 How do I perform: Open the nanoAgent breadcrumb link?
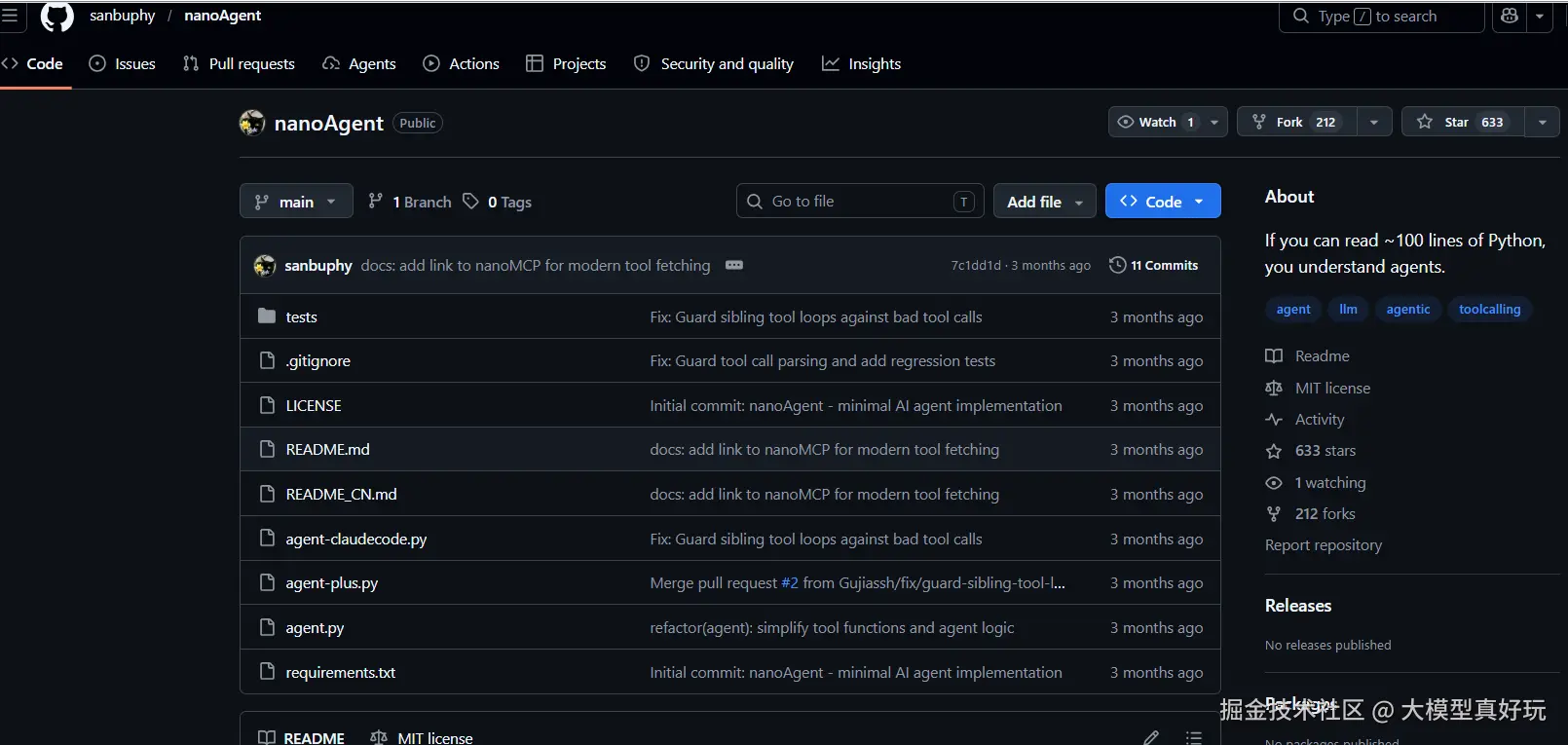223,16
